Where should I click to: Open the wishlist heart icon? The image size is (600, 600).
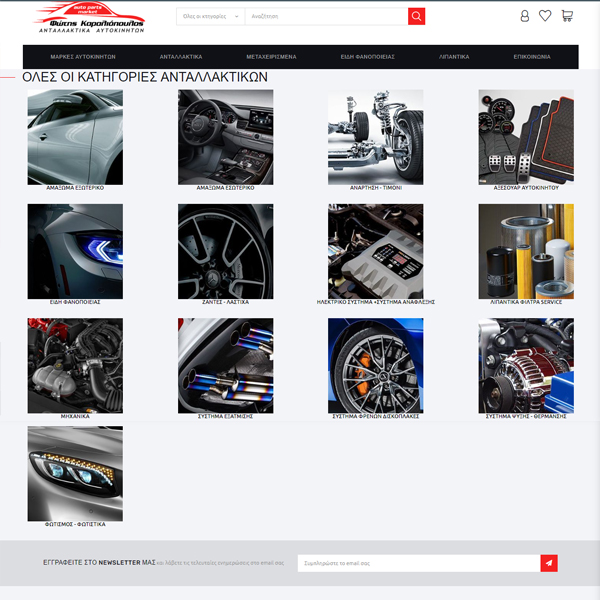545,16
